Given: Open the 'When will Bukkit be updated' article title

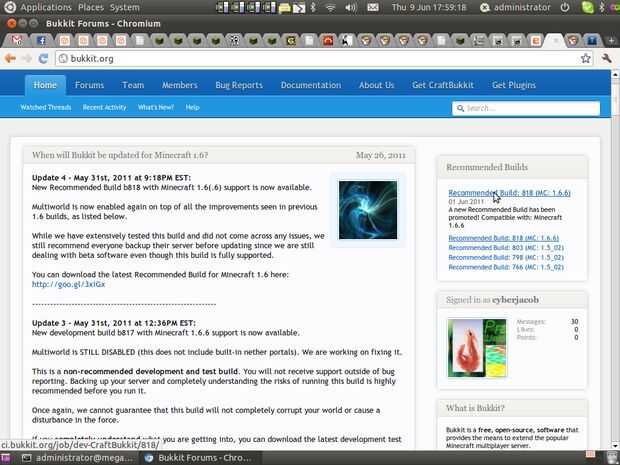Looking at the screenshot, I should 120,155.
